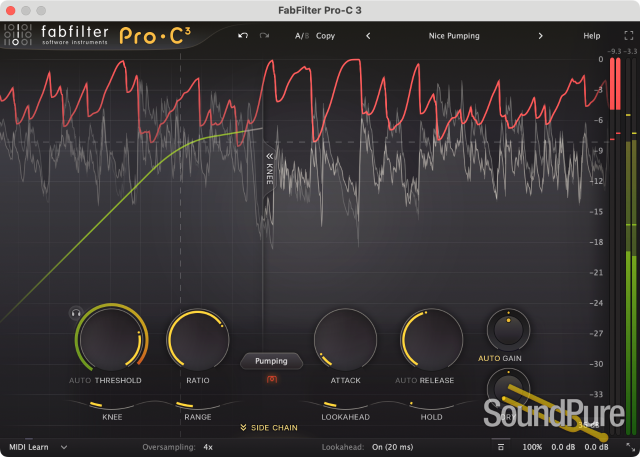Close the FabFilter Pro-C 3 window
Viewport: 640px width, 457px height.
(x=11, y=11)
